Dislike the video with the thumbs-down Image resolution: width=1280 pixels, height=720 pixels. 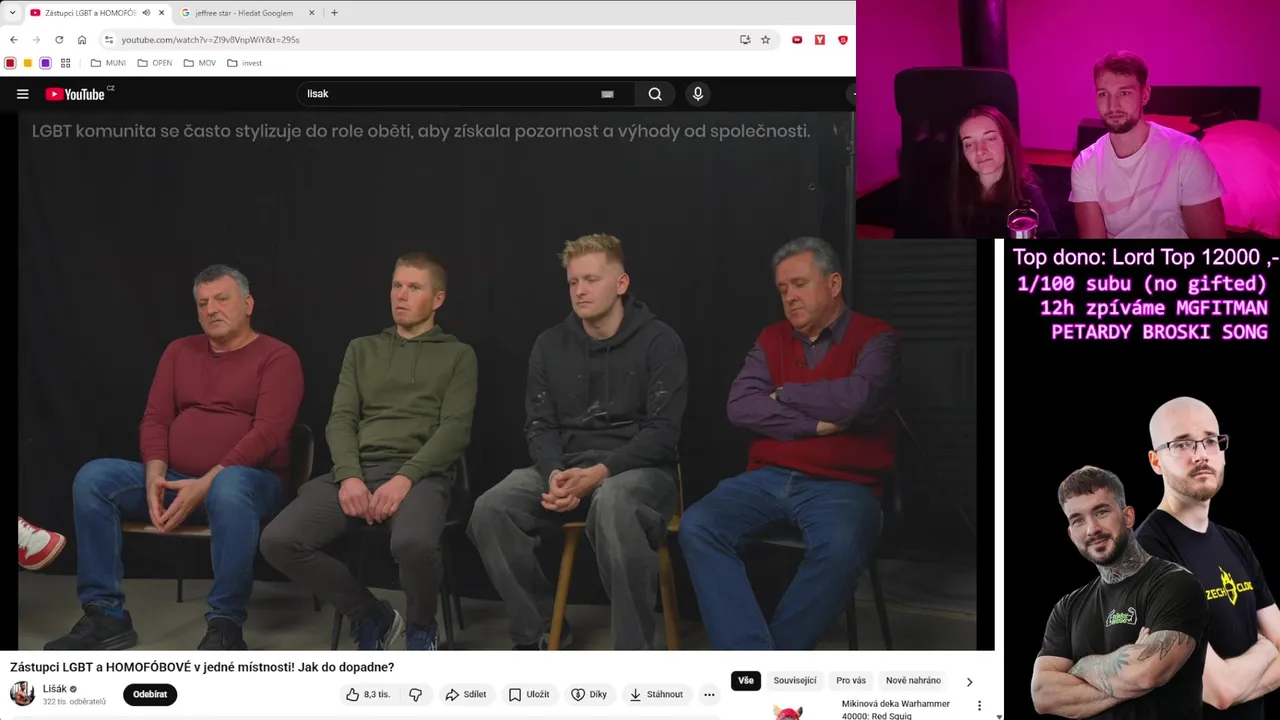415,694
